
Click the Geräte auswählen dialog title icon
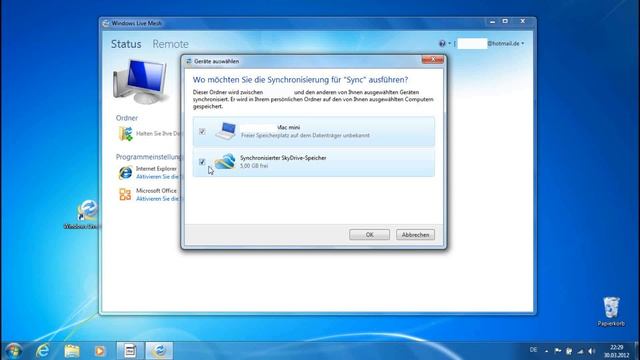click(x=189, y=61)
